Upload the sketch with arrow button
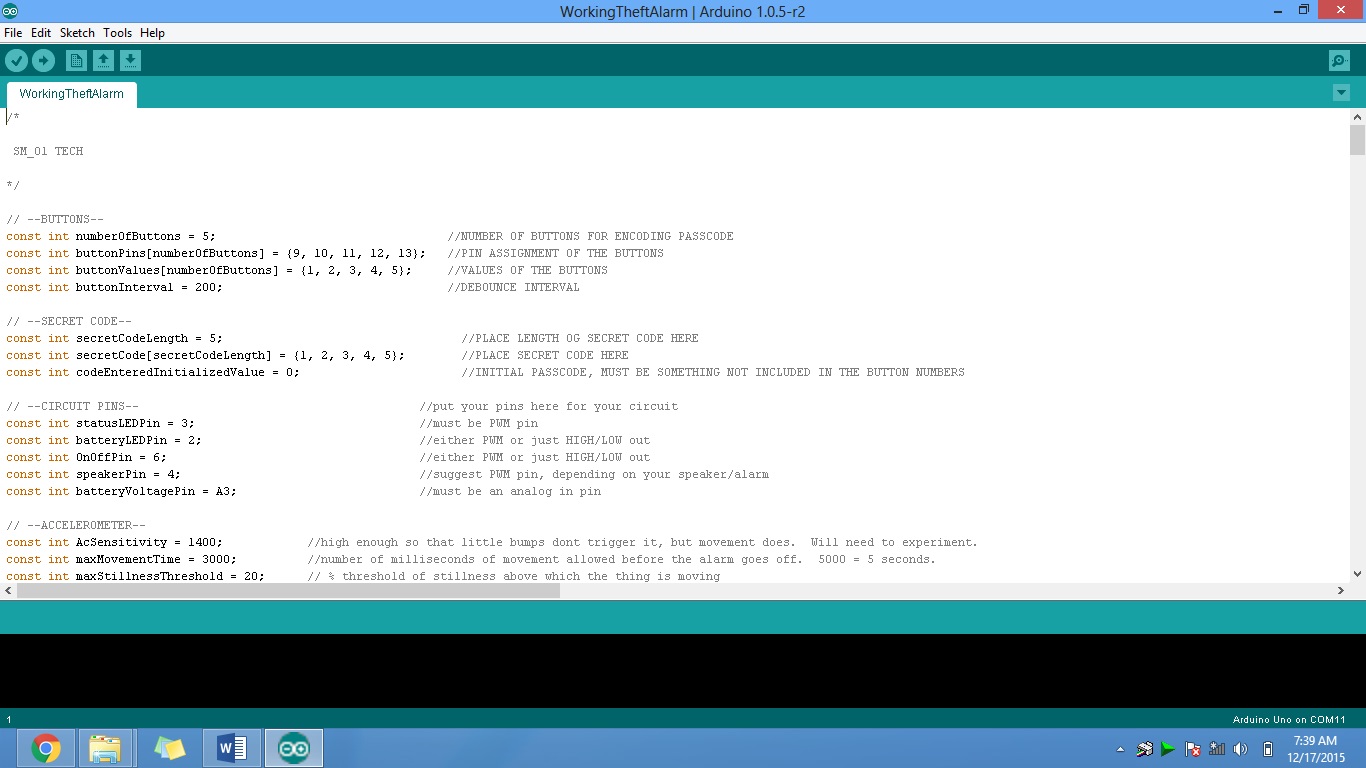The width and height of the screenshot is (1366, 768). click(x=43, y=61)
